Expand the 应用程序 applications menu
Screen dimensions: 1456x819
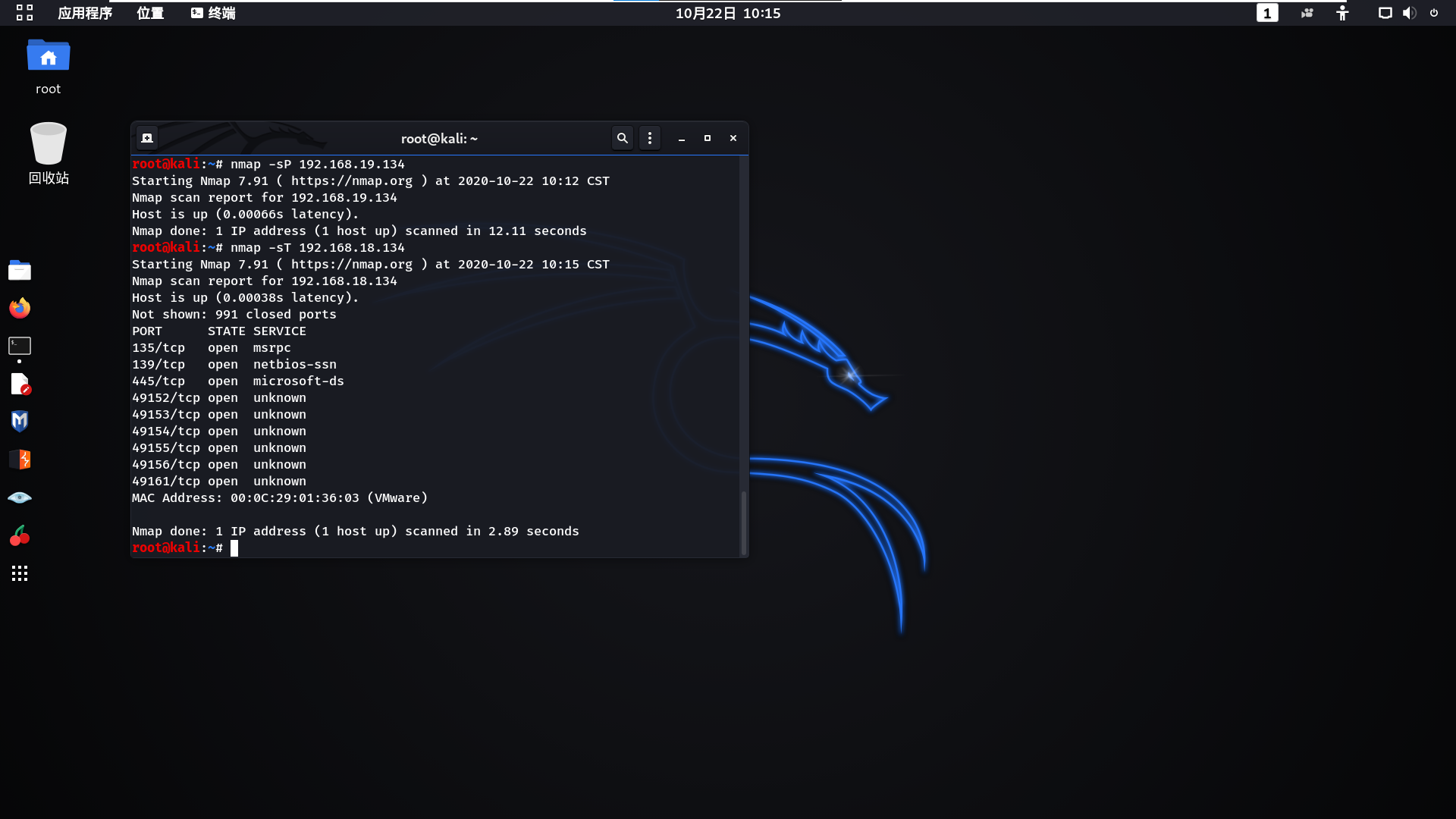85,13
